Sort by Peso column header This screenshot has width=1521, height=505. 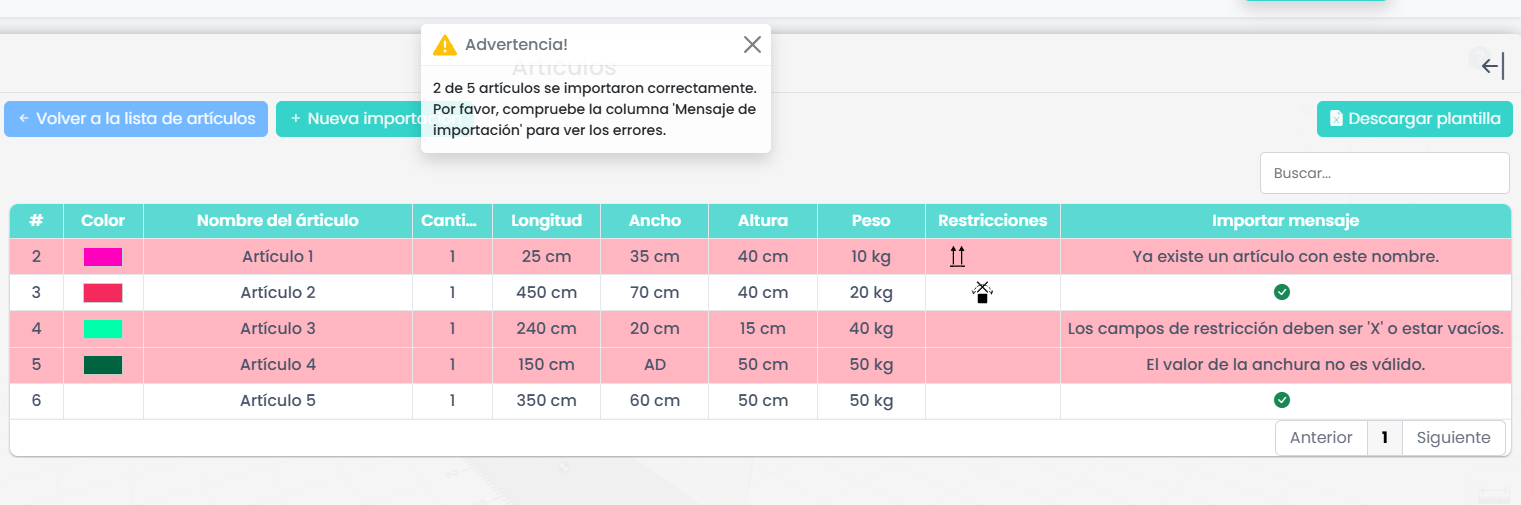pos(870,221)
